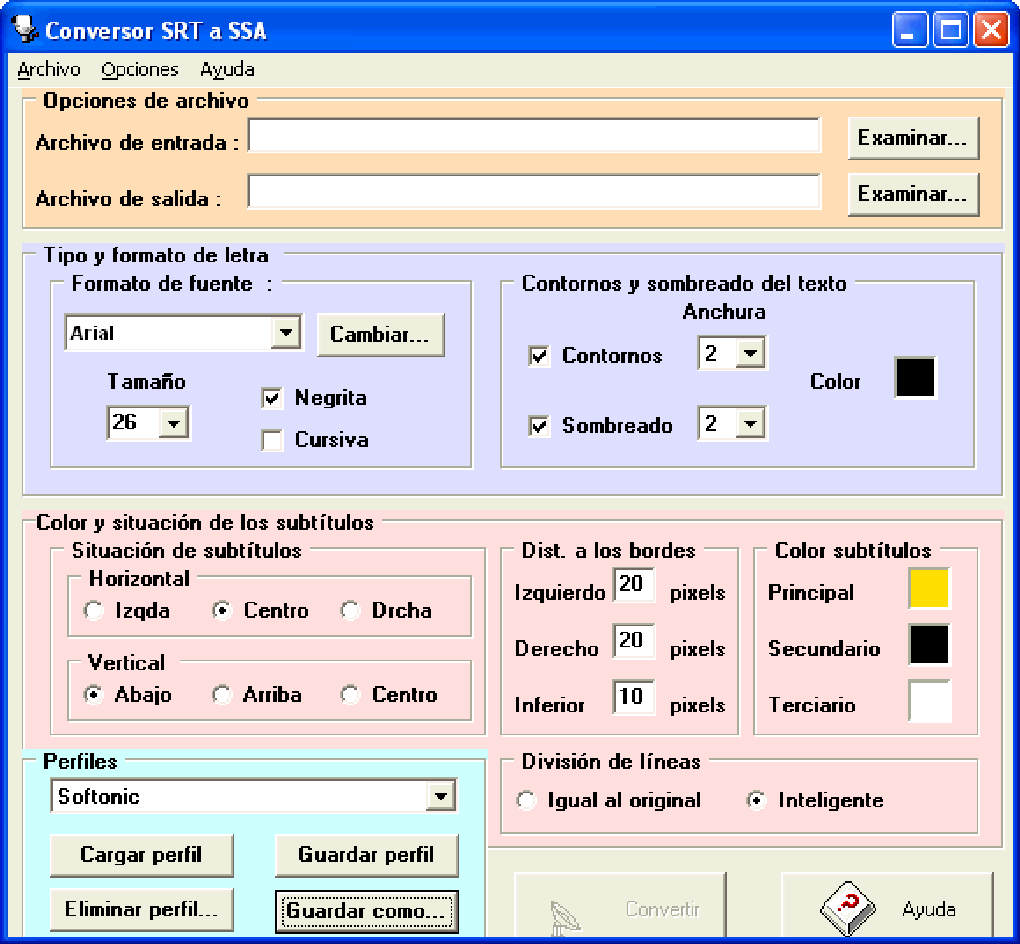Open the Contornos width dropdown
The image size is (1020, 944).
point(751,353)
